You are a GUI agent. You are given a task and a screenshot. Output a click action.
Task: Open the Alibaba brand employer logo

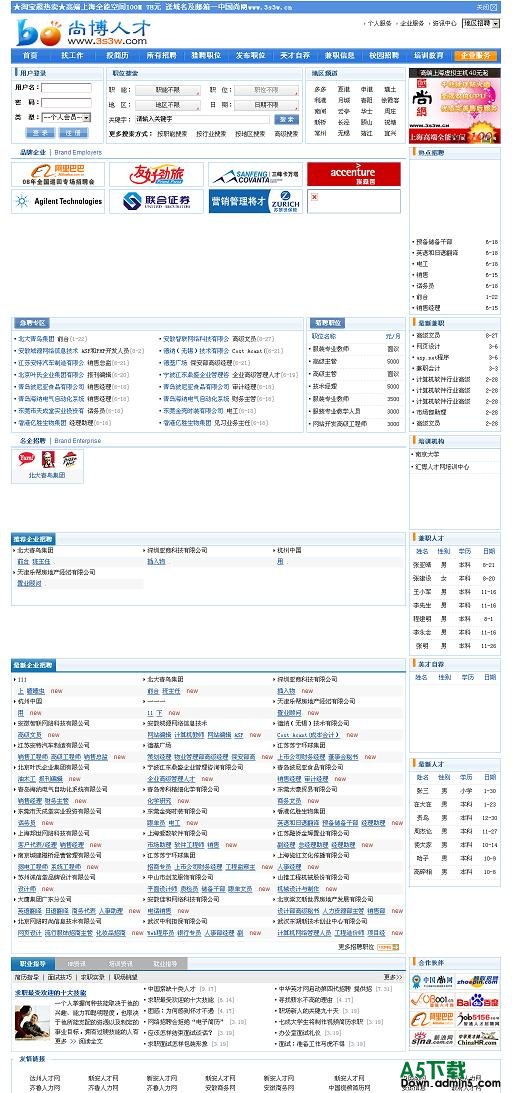pos(58,174)
